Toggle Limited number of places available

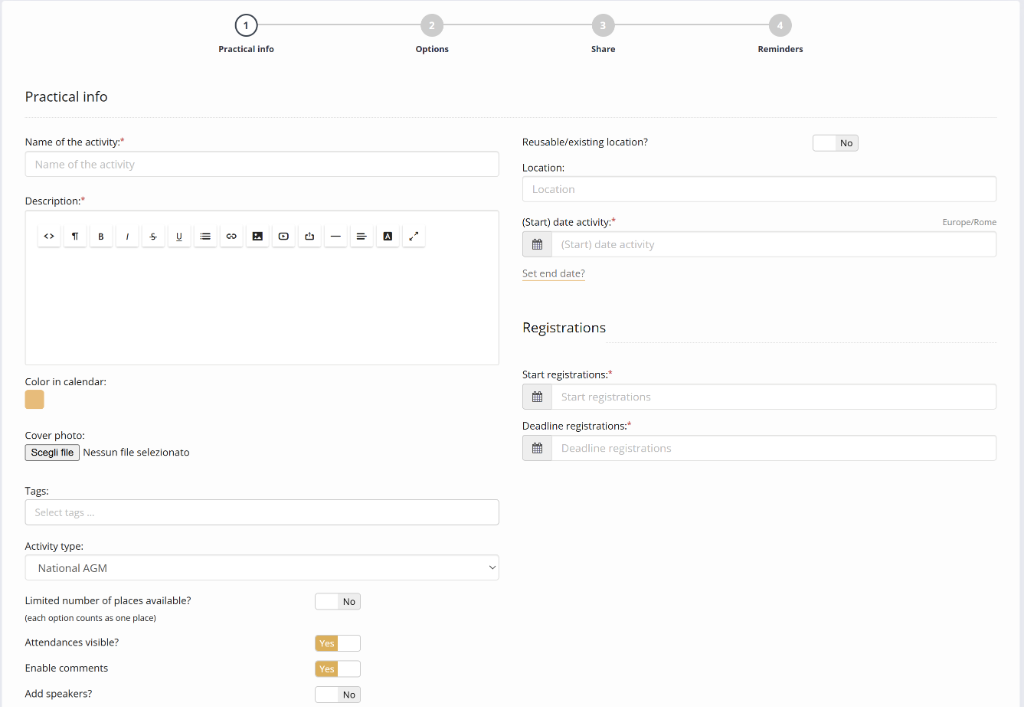tap(337, 602)
